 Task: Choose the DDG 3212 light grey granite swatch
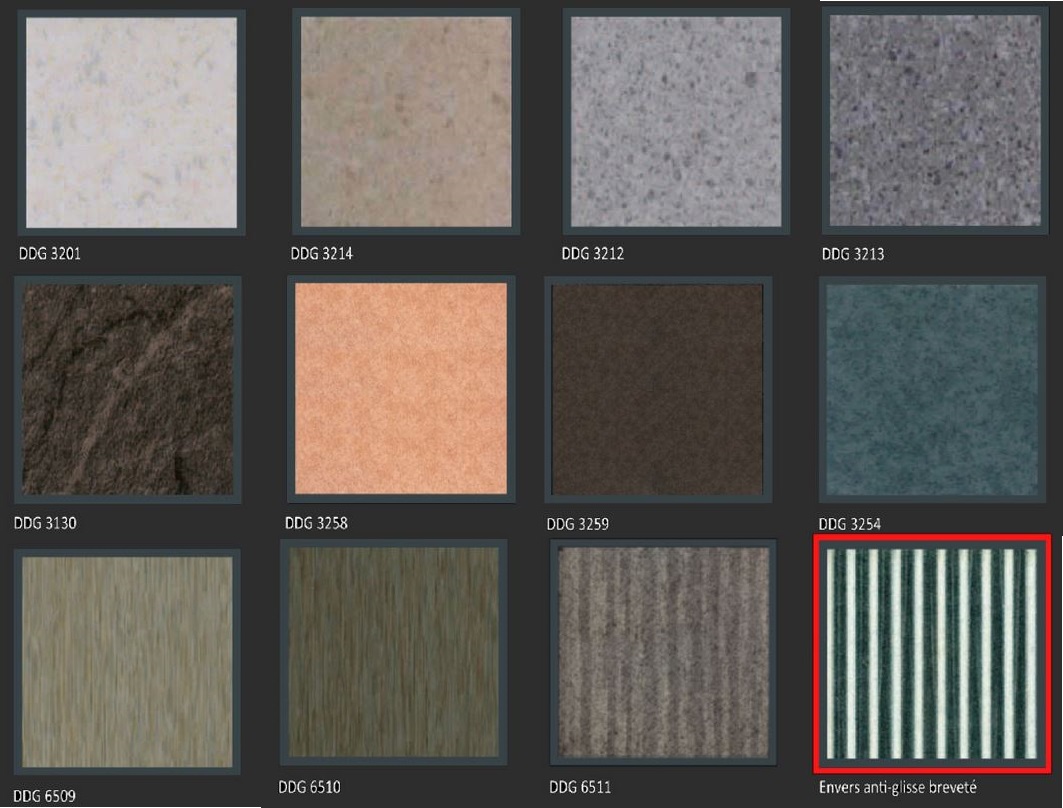tap(676, 121)
